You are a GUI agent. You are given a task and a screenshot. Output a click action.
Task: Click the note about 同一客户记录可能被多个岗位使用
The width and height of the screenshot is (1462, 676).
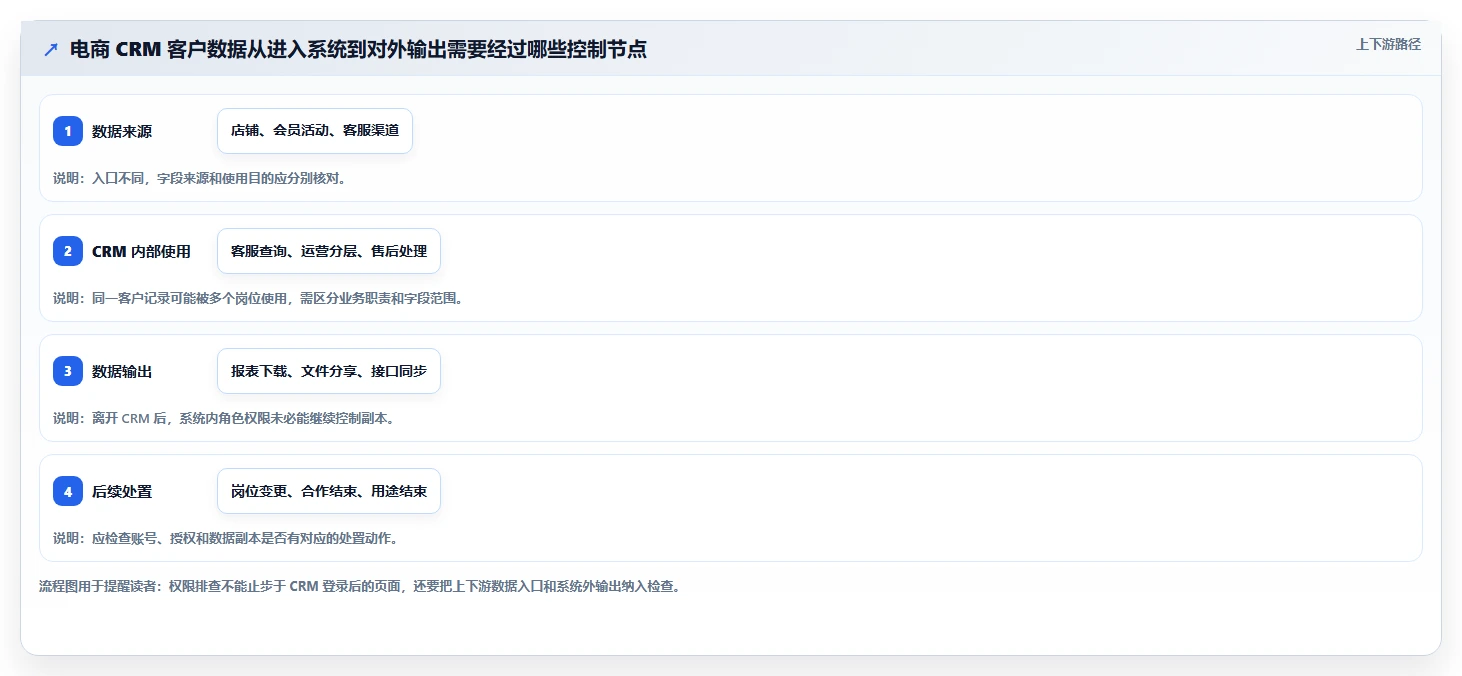click(258, 298)
